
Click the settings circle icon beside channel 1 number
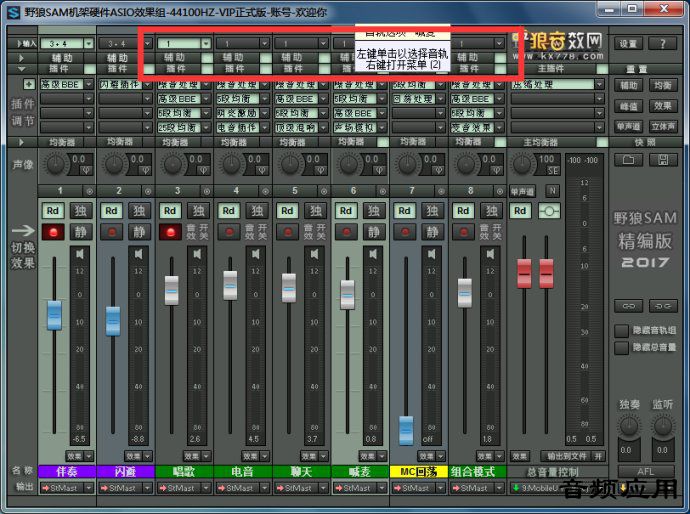coord(89,191)
